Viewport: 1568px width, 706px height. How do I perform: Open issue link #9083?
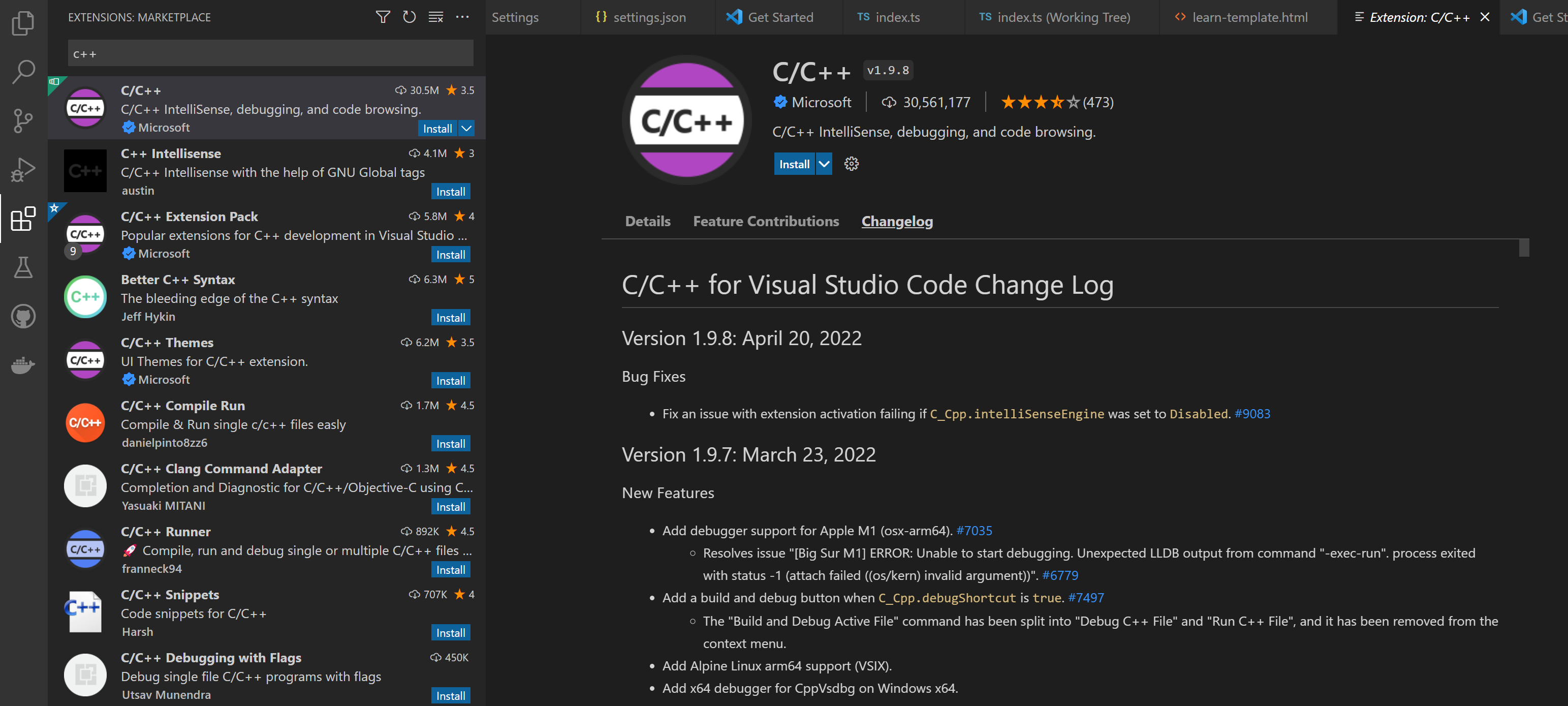tap(1252, 414)
